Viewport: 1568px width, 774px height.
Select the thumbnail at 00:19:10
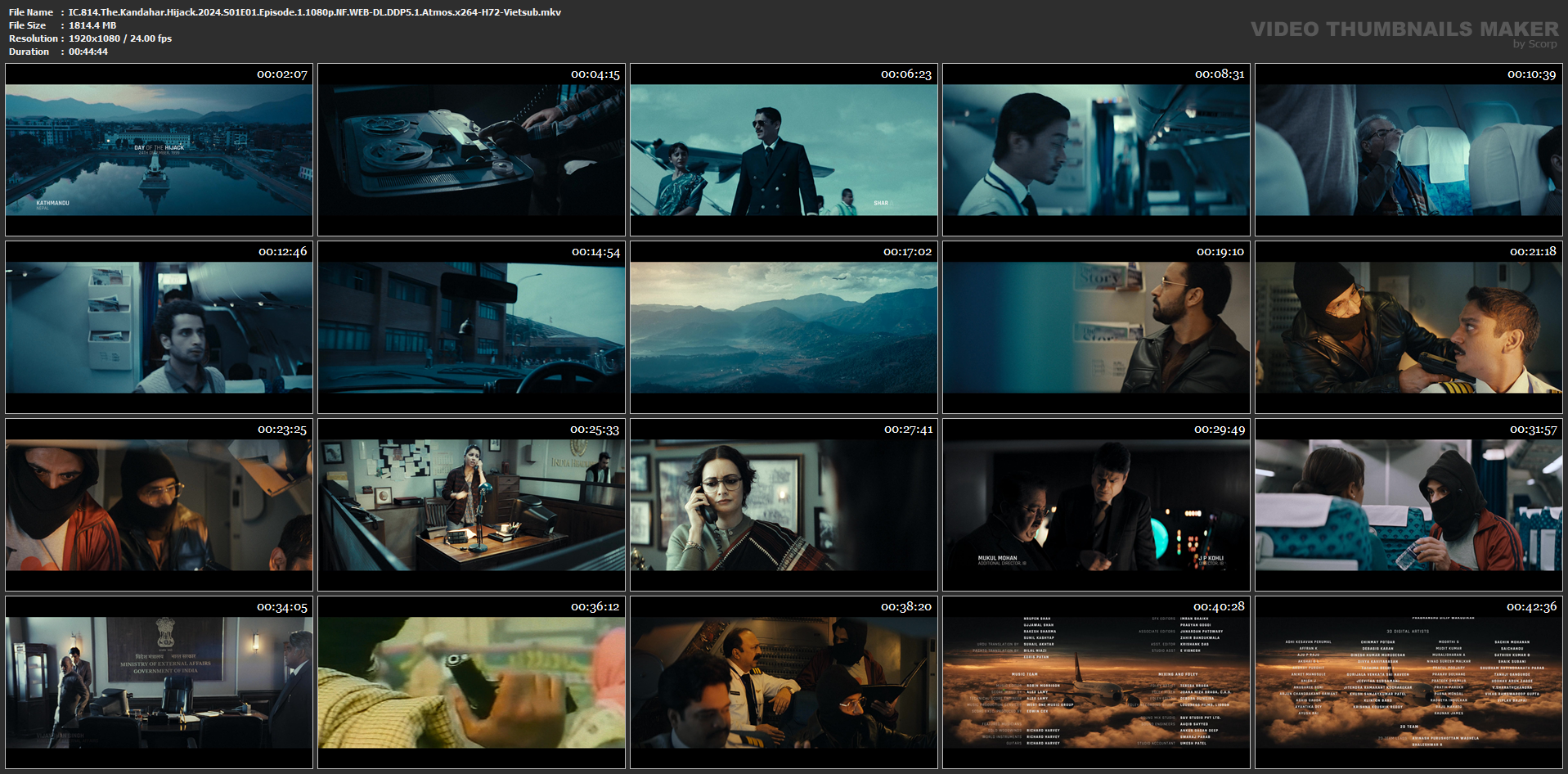(1096, 327)
